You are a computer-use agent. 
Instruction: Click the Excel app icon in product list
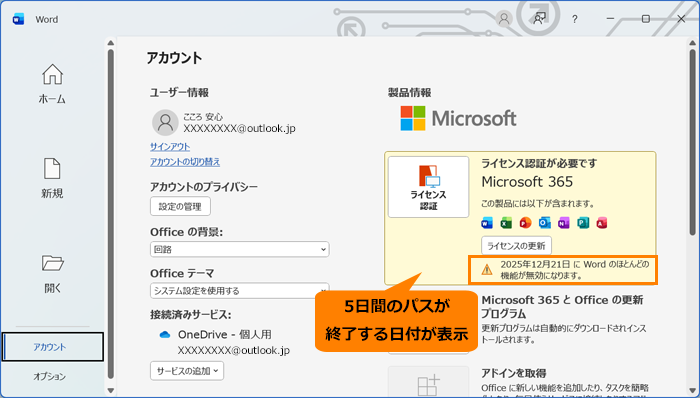pyautogui.click(x=506, y=222)
